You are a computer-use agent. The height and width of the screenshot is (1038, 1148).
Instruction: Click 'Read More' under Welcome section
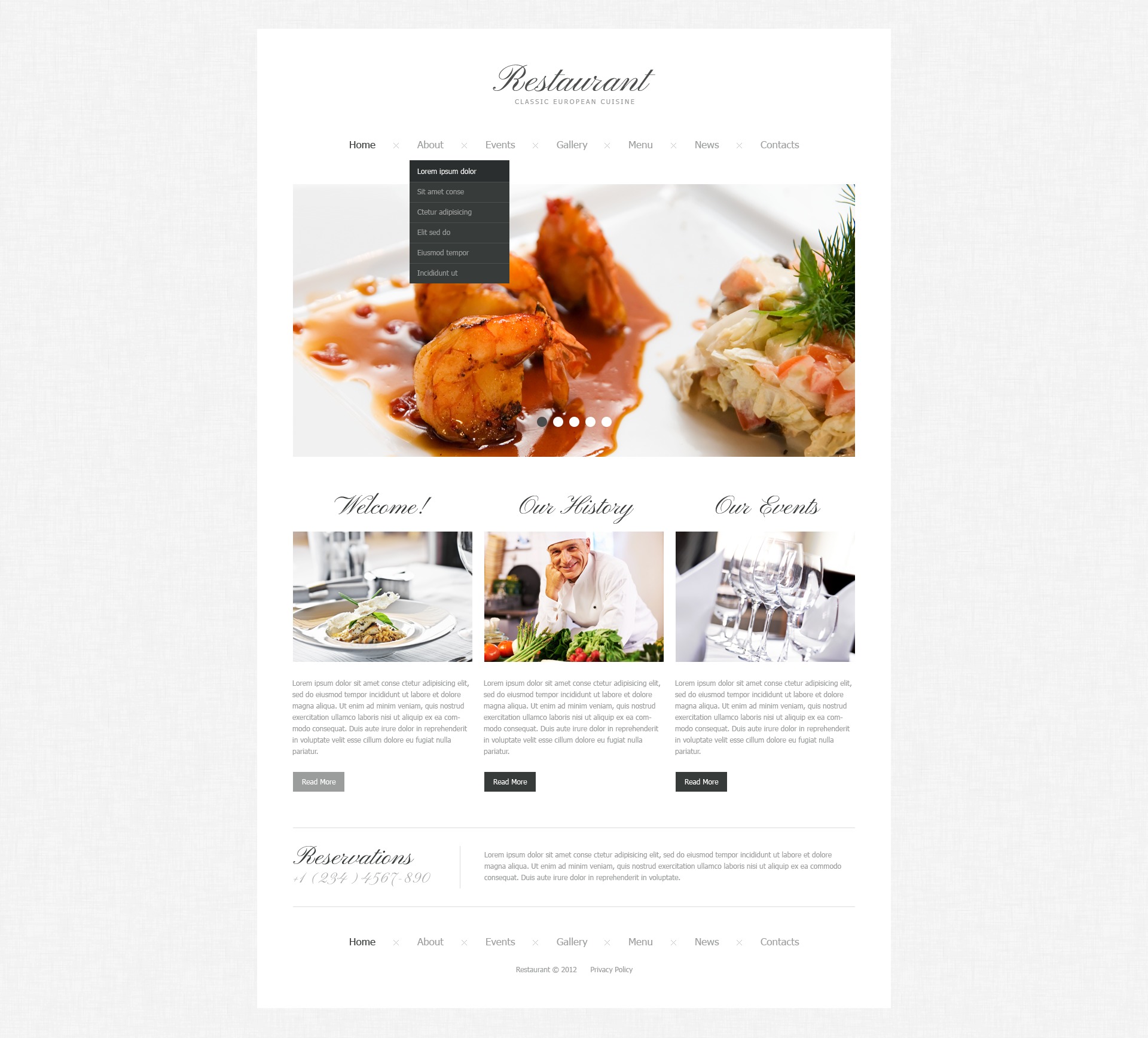pyautogui.click(x=318, y=782)
